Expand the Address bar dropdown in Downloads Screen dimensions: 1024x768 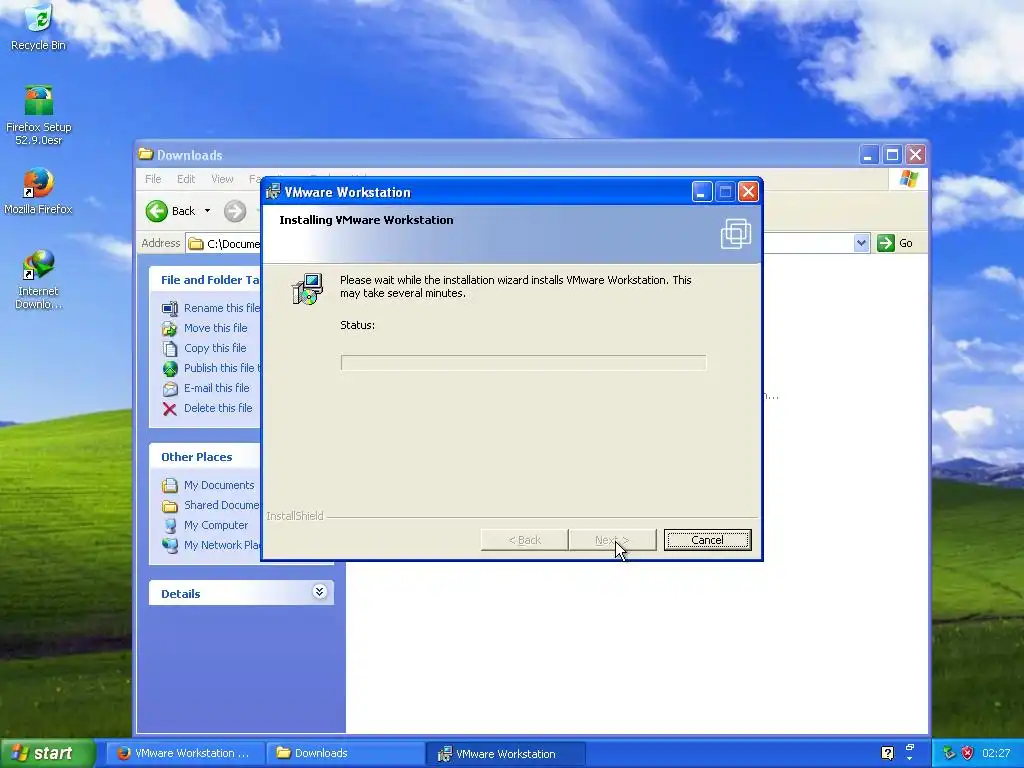[x=861, y=243]
